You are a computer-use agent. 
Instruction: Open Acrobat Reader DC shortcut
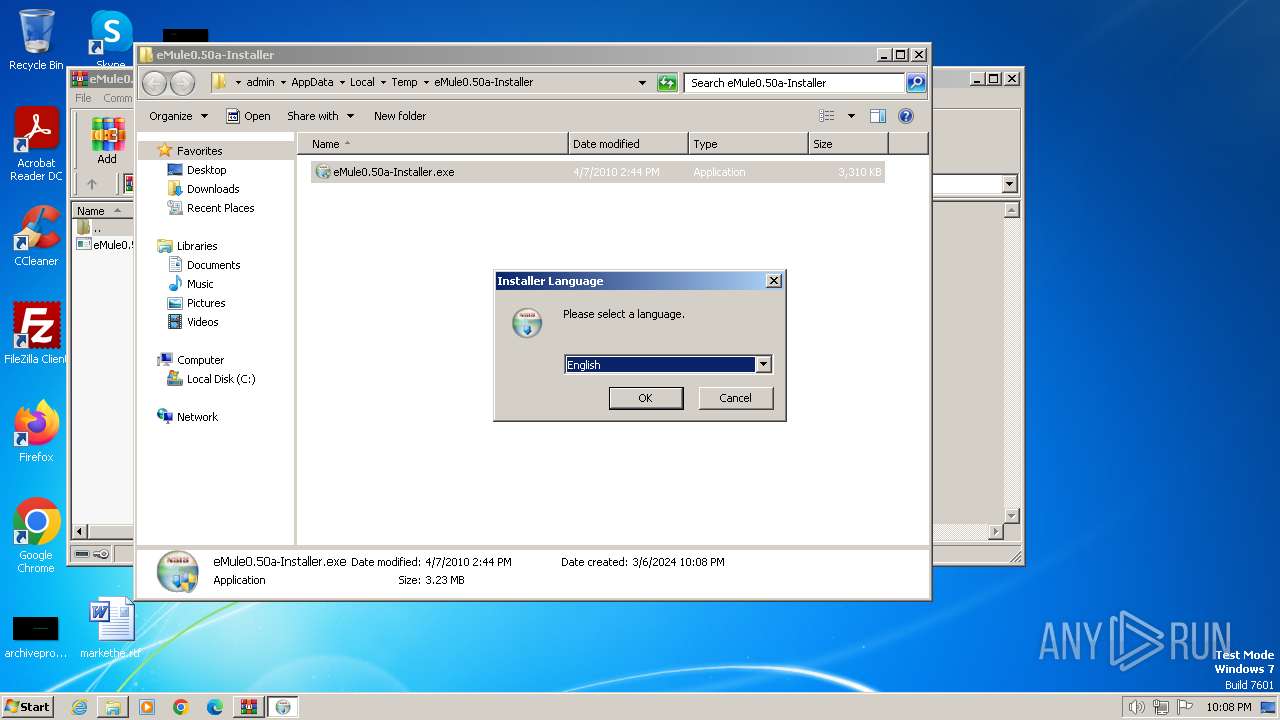(x=36, y=145)
